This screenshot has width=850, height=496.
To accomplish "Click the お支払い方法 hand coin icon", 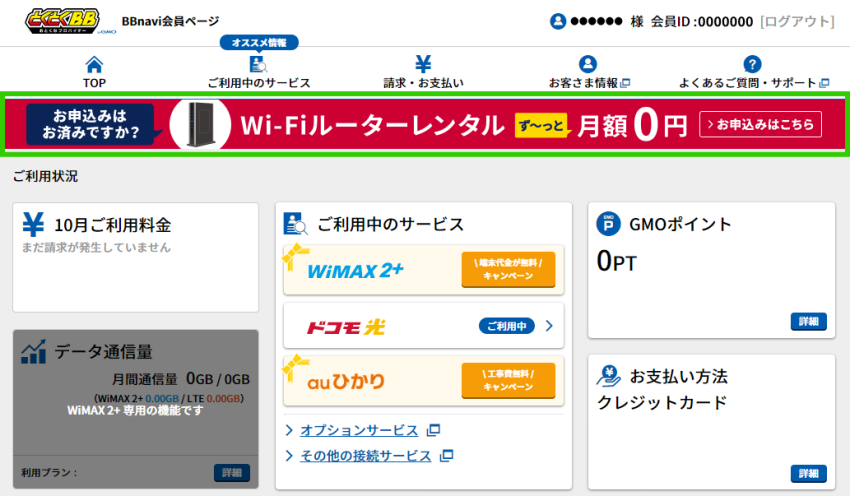I will pyautogui.click(x=608, y=376).
